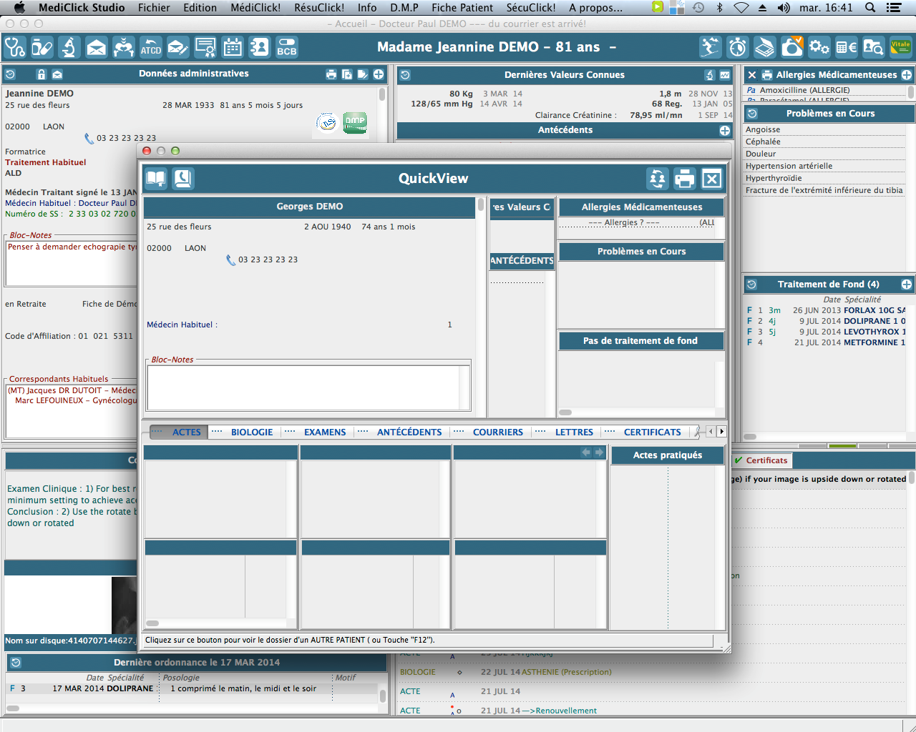Switch to the BIOLOGIE tab in QuickView
Screen dimensions: 916x732
click(251, 432)
